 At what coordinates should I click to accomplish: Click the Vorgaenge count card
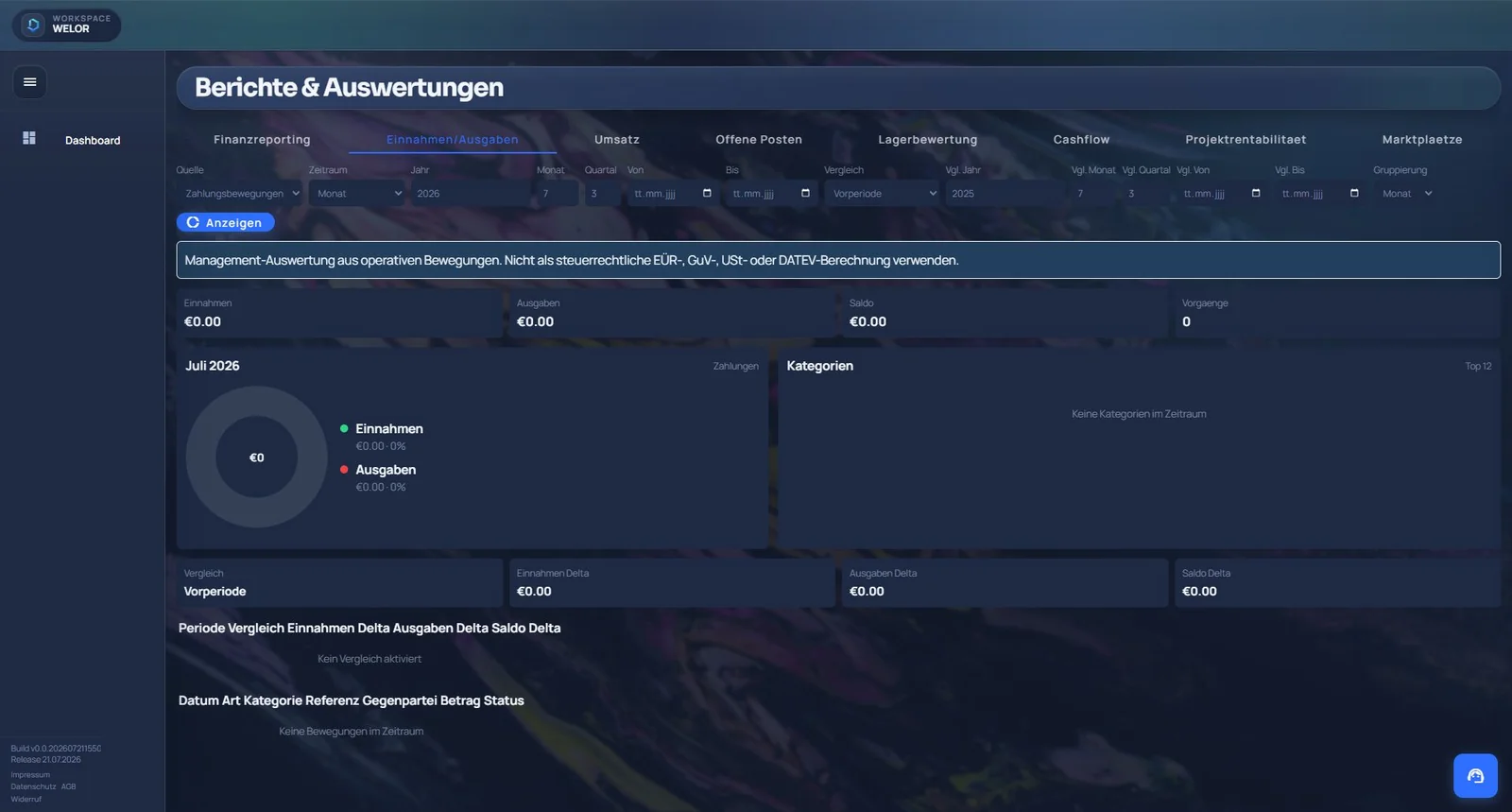tap(1337, 313)
